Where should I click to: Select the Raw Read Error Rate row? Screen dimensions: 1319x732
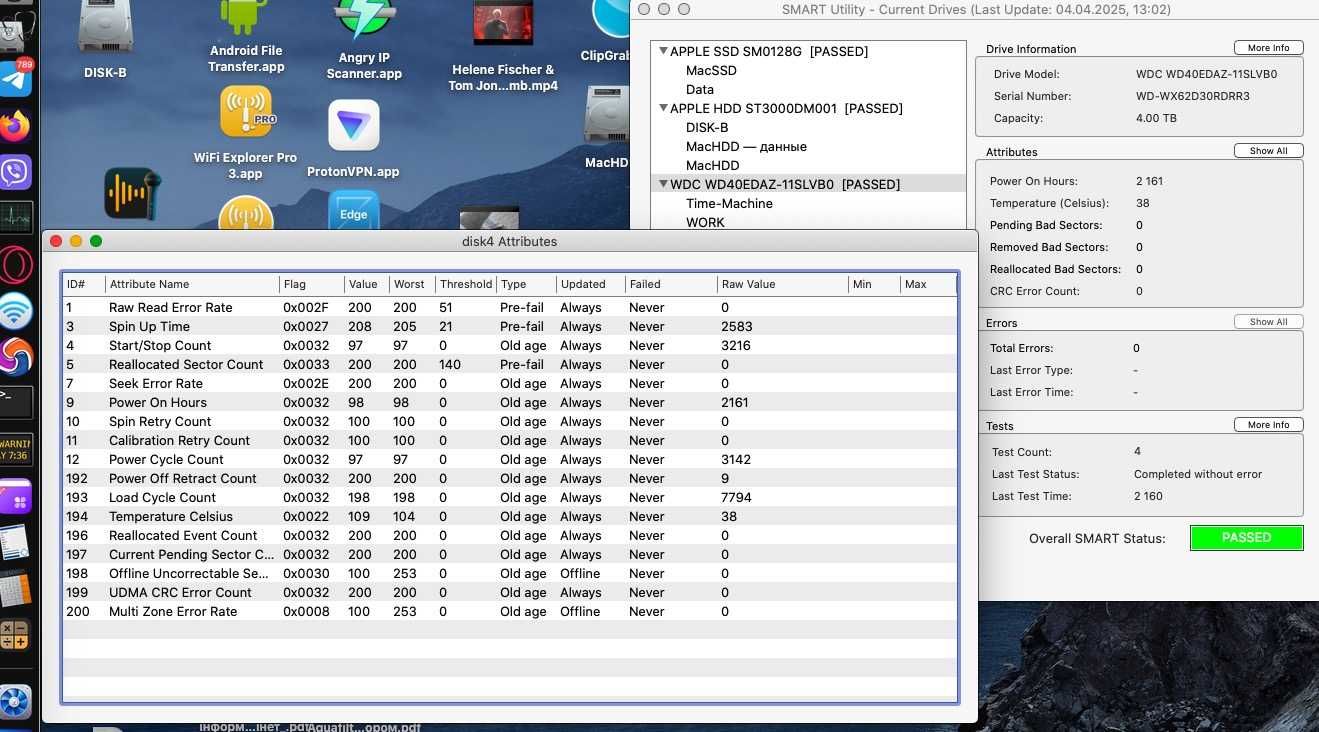(x=510, y=307)
